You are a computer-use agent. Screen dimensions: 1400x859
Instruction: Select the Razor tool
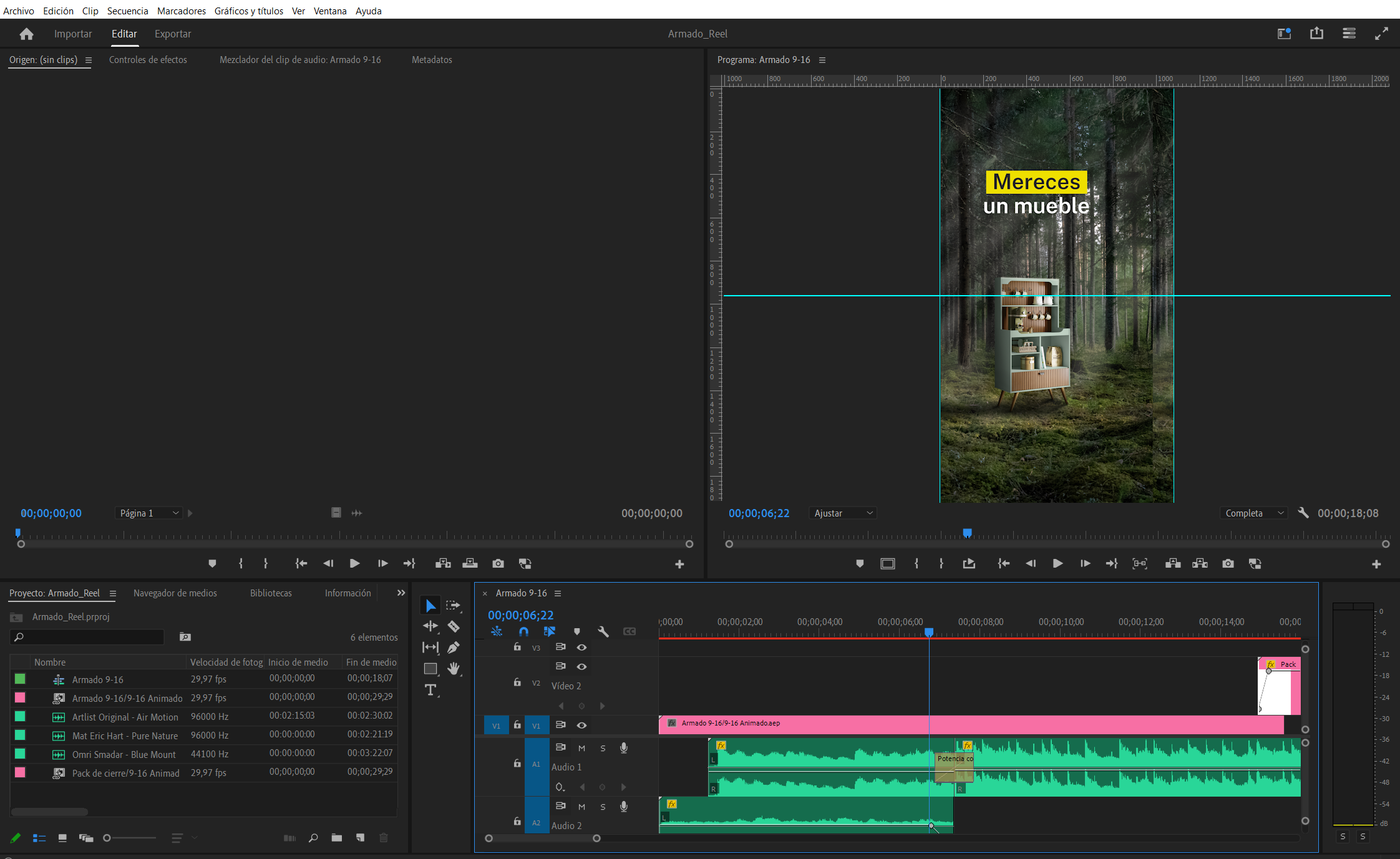pos(454,626)
